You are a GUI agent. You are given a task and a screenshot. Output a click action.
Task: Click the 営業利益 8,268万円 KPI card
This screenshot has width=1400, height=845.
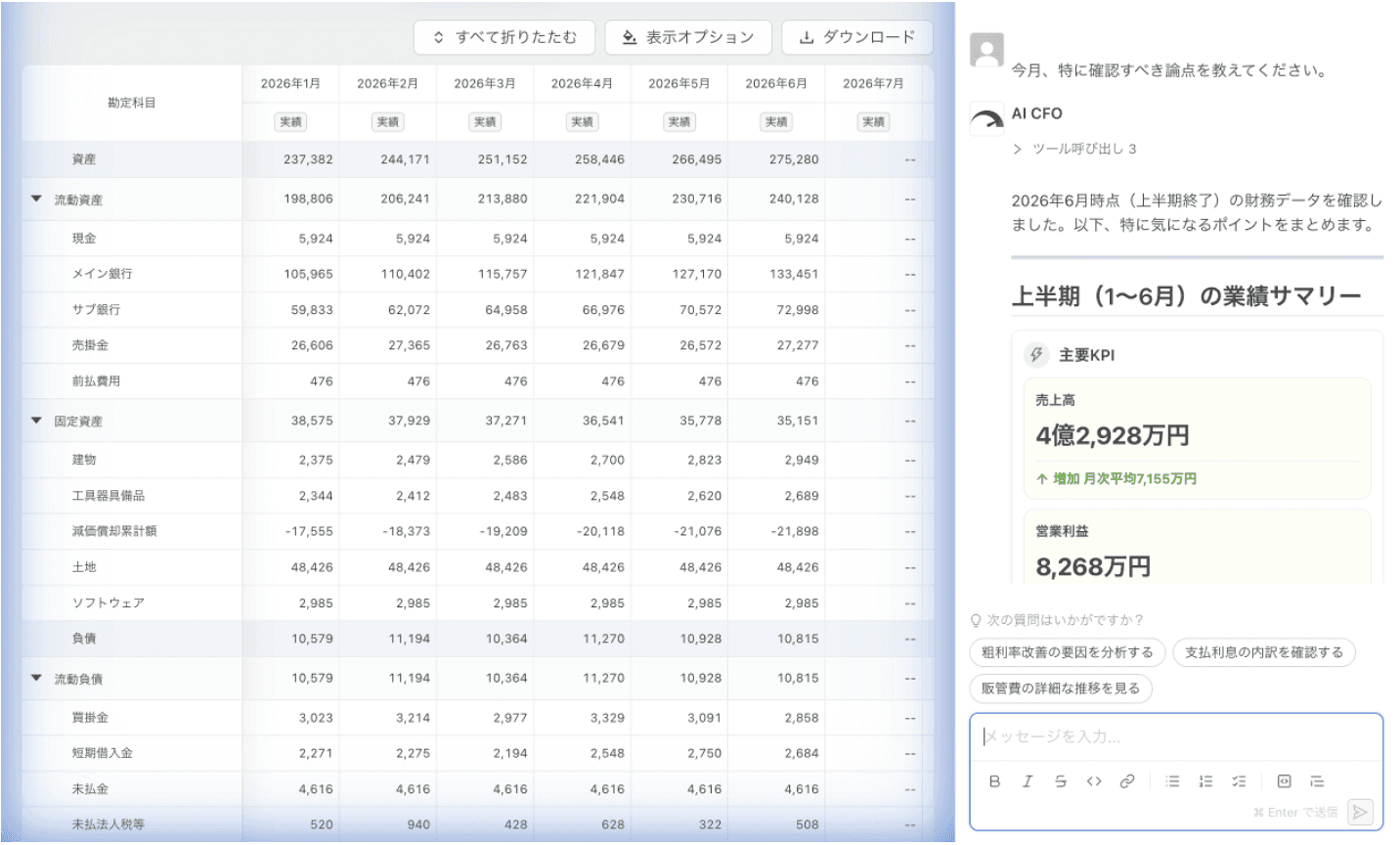(1197, 547)
